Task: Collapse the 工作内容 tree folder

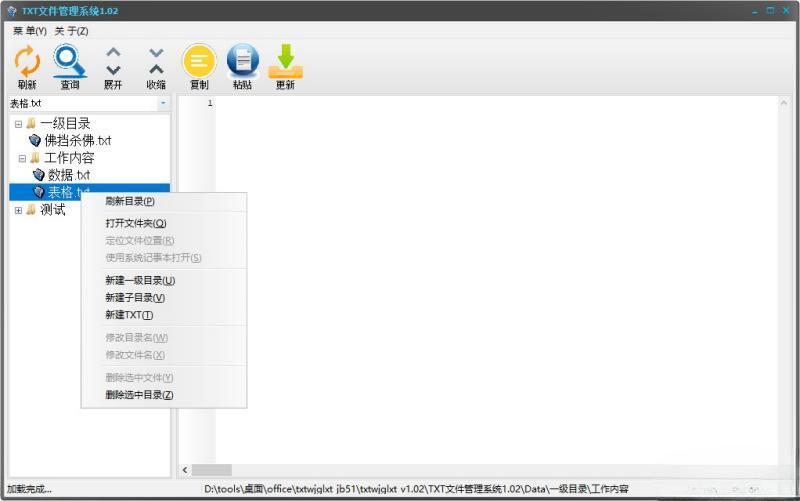Action: click(22, 158)
